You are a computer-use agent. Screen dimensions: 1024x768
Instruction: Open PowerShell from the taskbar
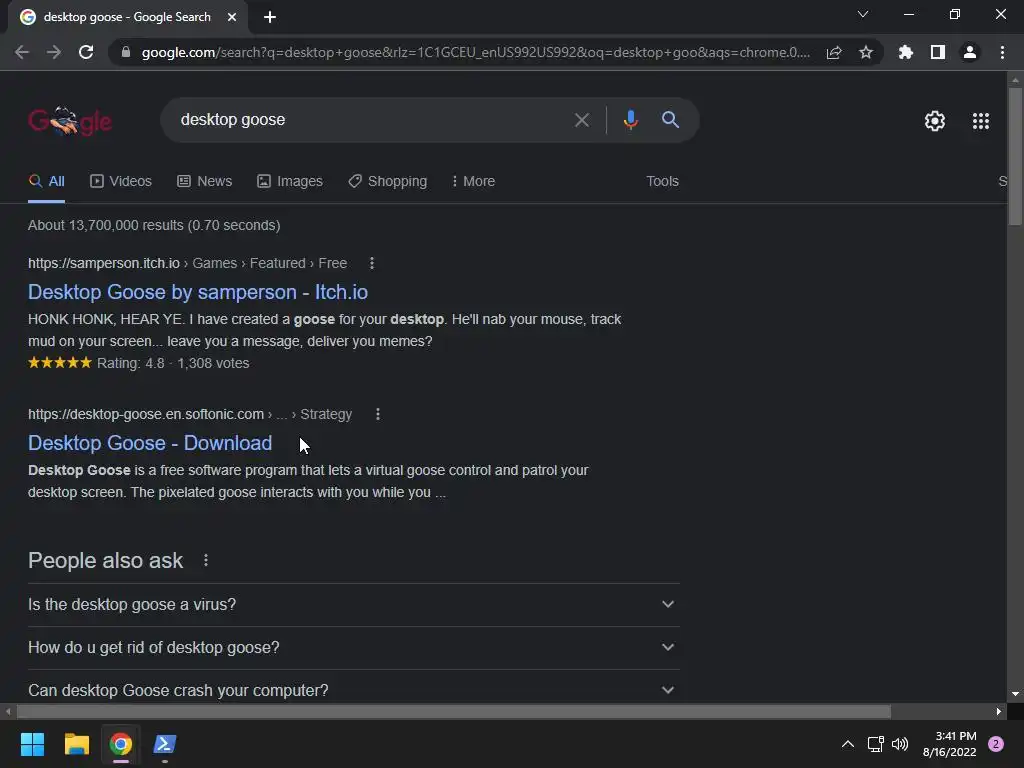click(x=165, y=744)
